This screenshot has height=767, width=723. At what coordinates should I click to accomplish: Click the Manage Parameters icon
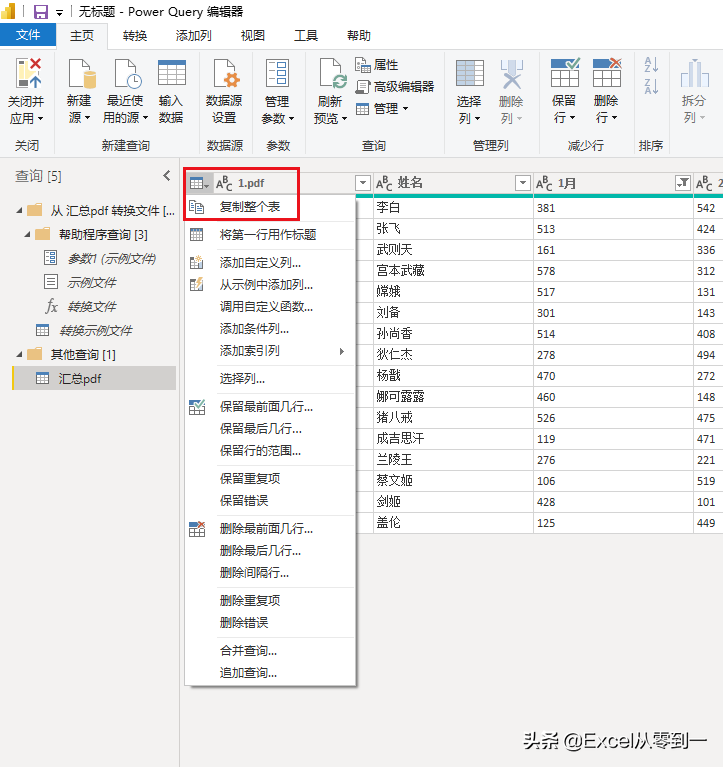277,73
